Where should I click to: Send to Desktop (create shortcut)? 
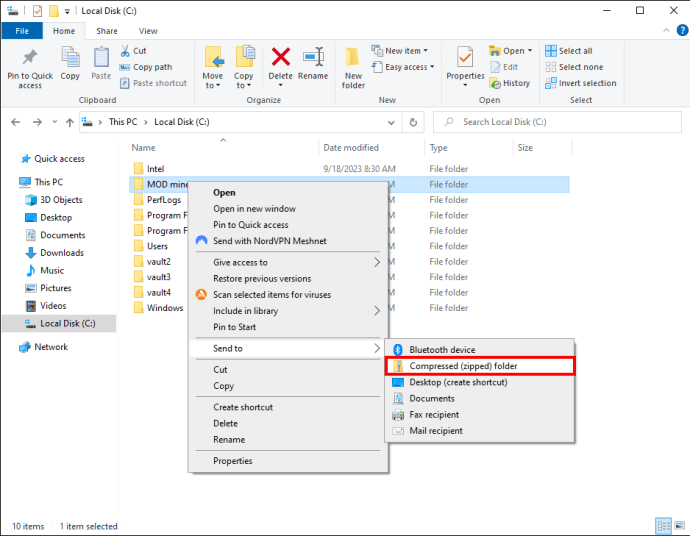pos(480,382)
